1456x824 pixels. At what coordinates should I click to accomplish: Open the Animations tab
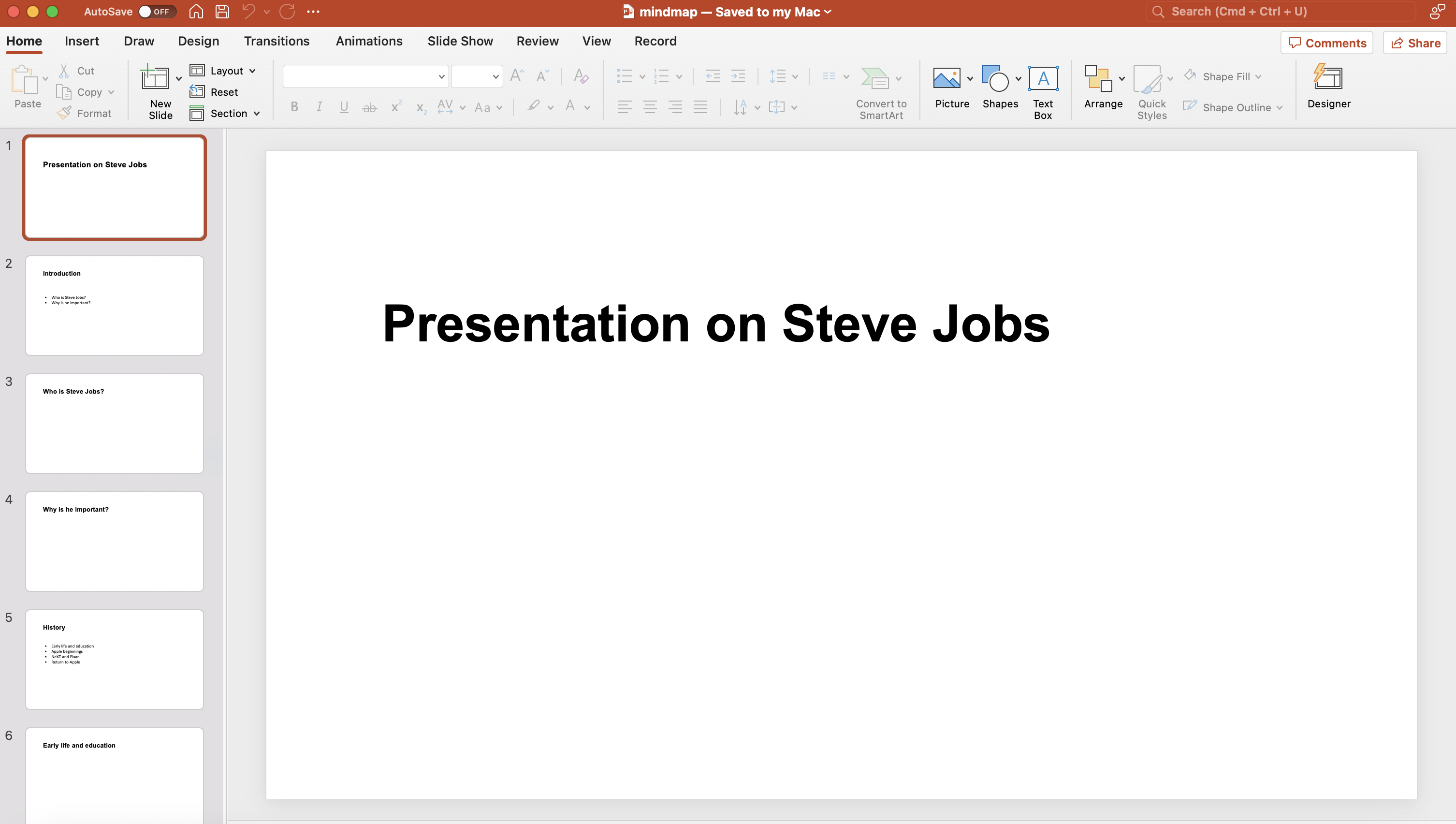click(x=369, y=41)
